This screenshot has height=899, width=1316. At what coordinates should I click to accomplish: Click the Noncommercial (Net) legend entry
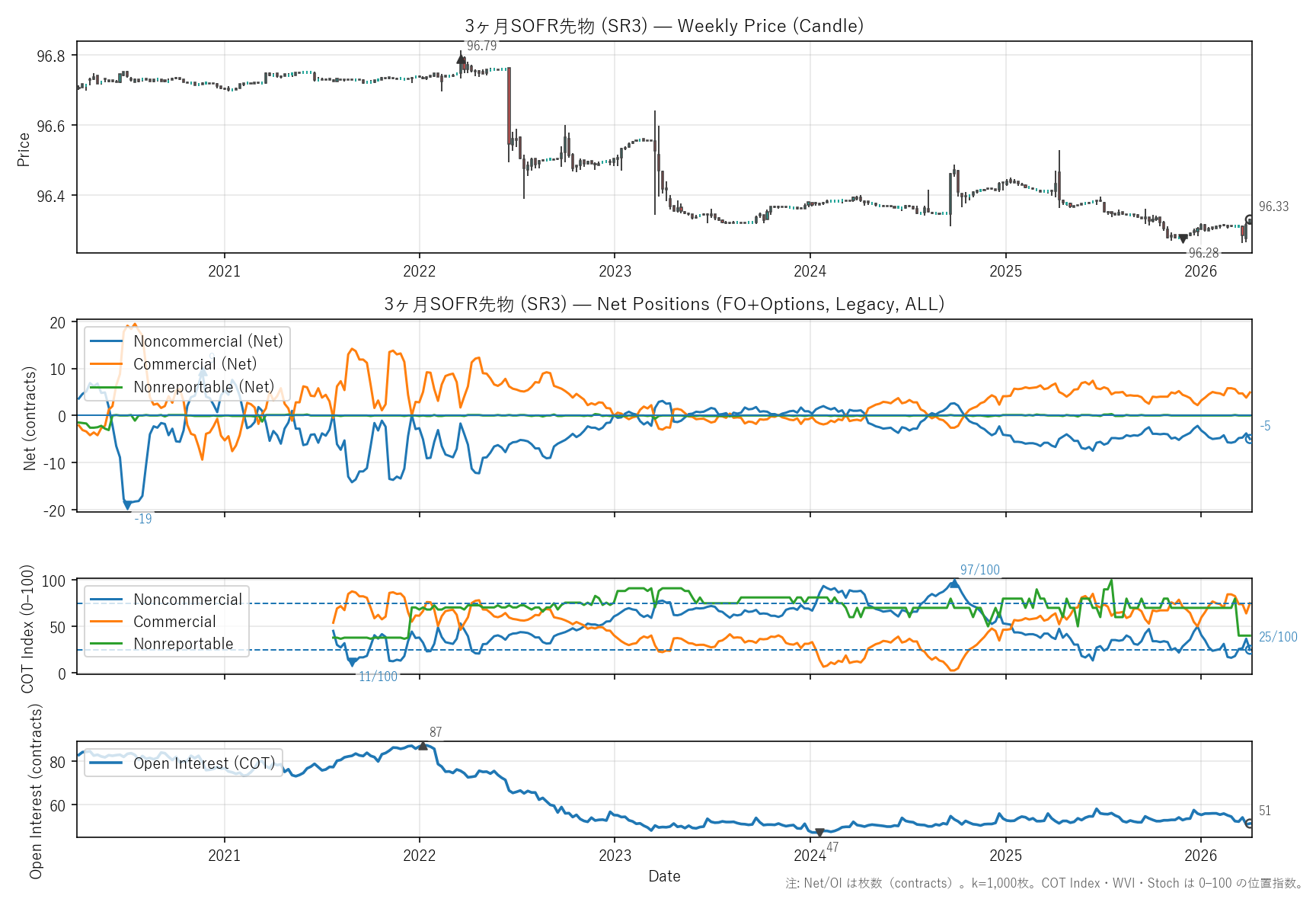point(208,341)
